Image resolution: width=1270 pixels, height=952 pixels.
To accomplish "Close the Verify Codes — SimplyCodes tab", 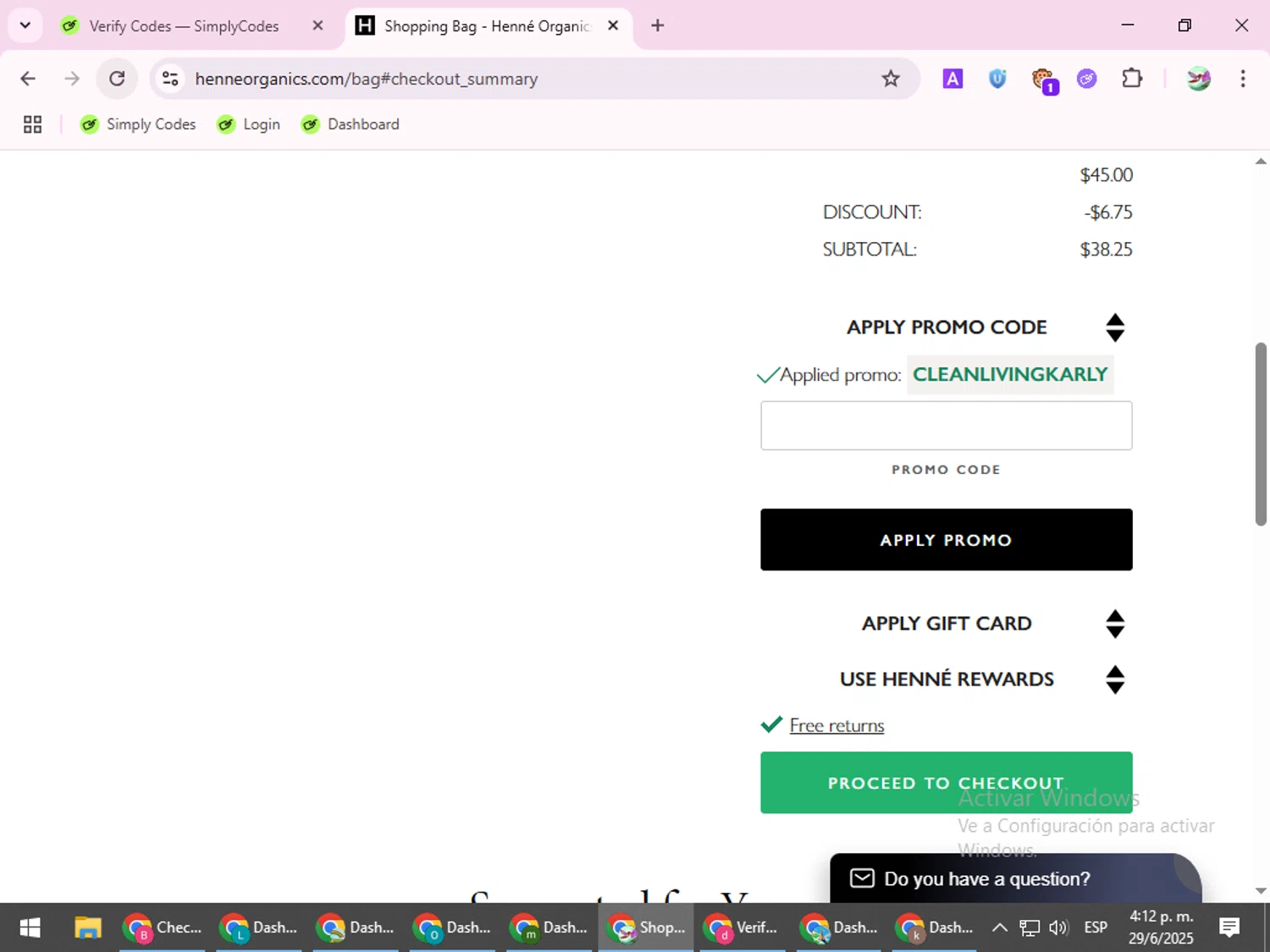I will pos(317,25).
